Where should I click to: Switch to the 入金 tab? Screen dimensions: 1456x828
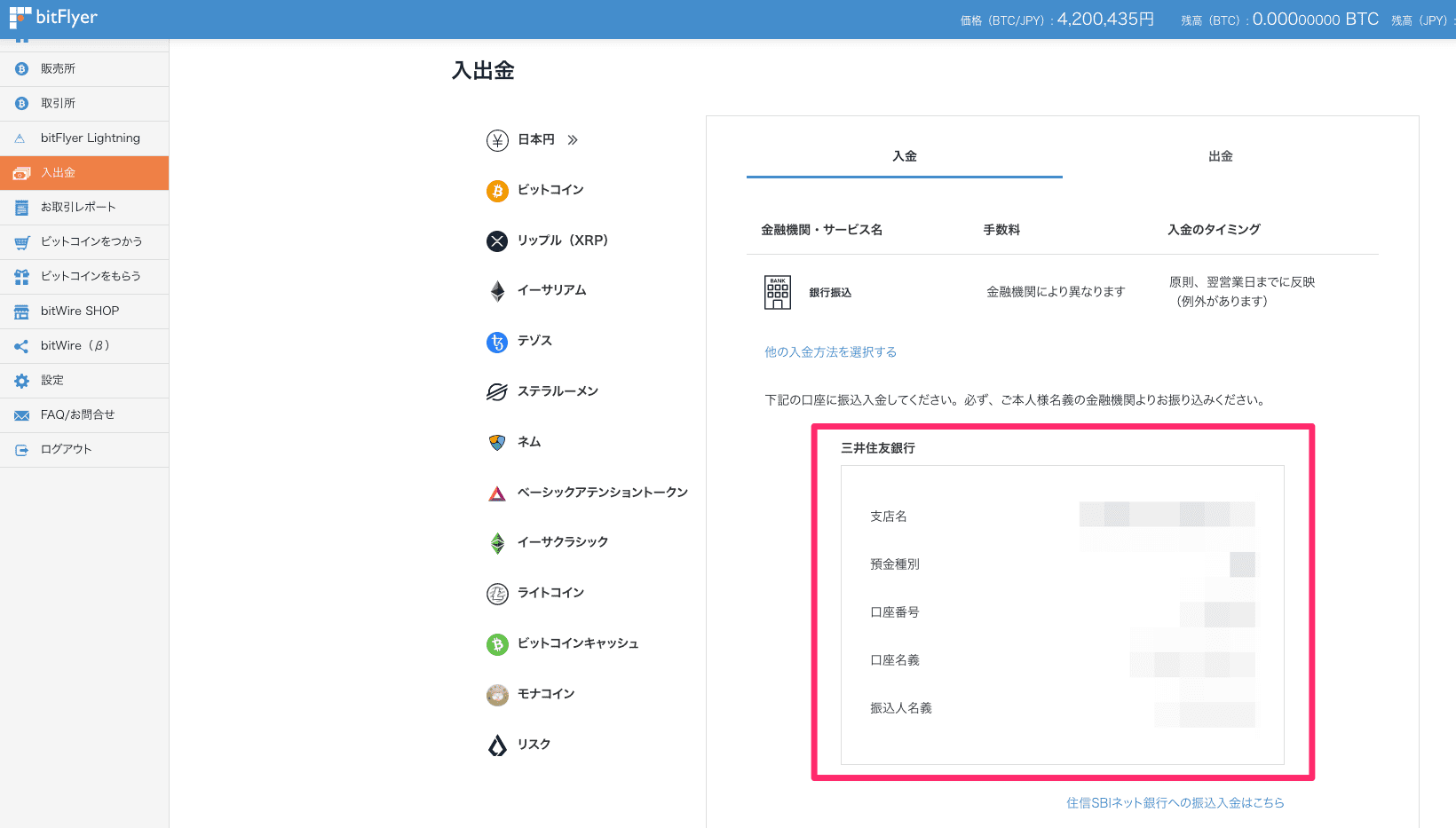(x=905, y=156)
